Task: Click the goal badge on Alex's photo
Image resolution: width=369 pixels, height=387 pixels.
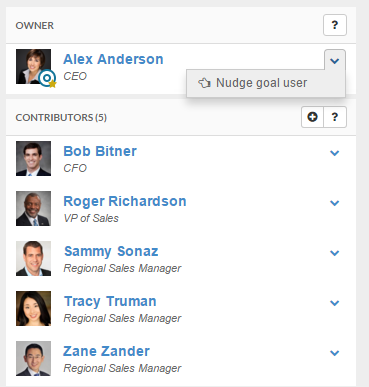Action: pyautogui.click(x=47, y=79)
